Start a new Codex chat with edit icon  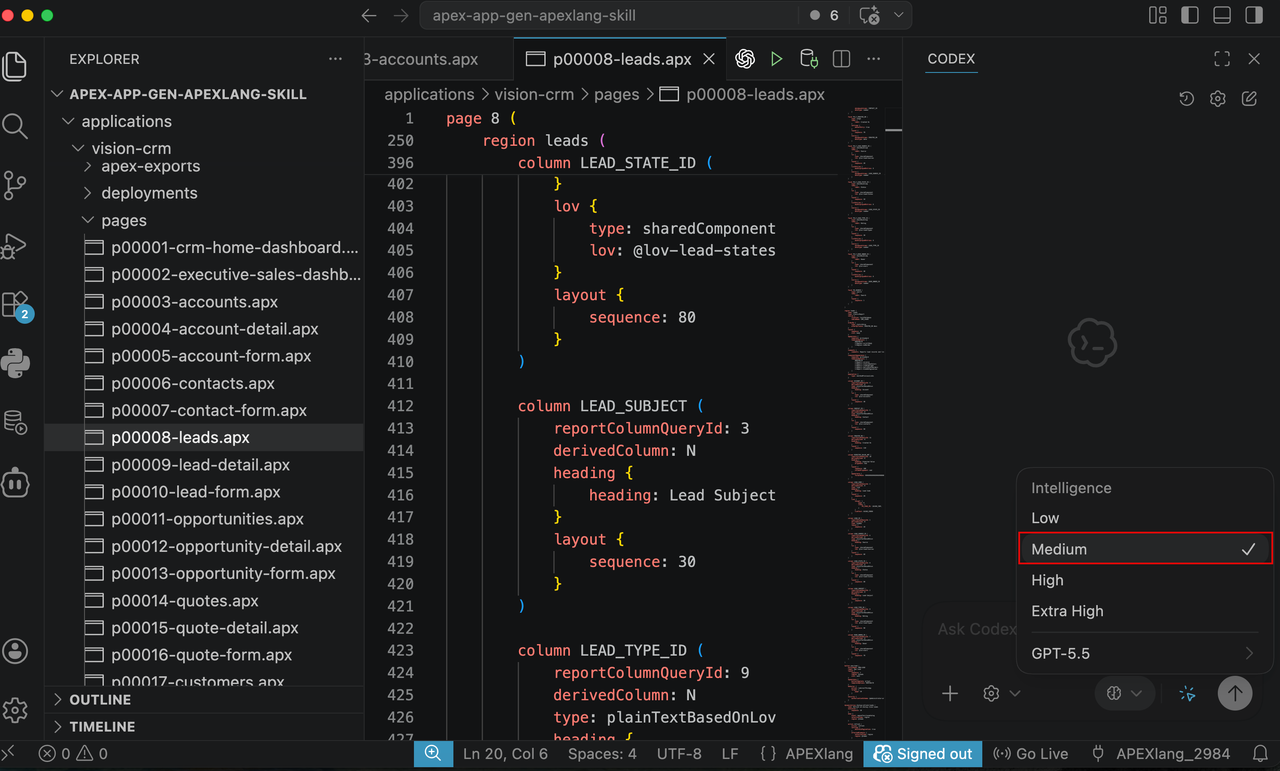[1249, 99]
